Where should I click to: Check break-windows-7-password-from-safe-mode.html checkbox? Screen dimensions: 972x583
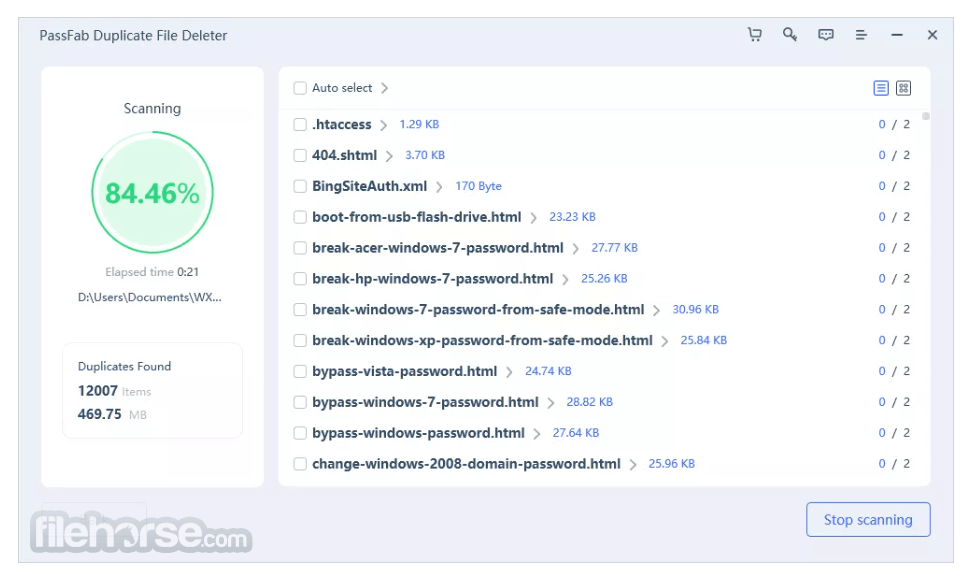pyautogui.click(x=300, y=309)
